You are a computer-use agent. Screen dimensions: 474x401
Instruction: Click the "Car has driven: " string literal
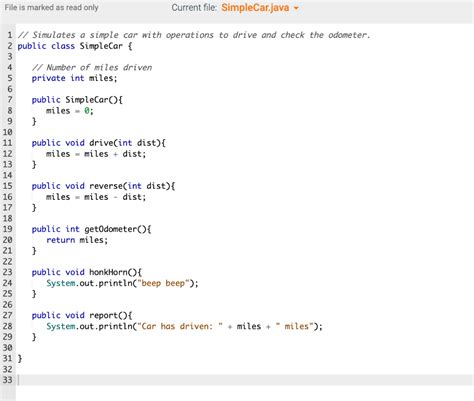coord(180,326)
